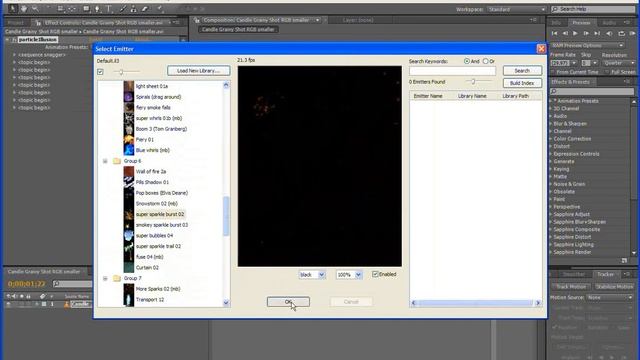
Task: Step back one frame in Preview panel
Action: pos(565,33)
